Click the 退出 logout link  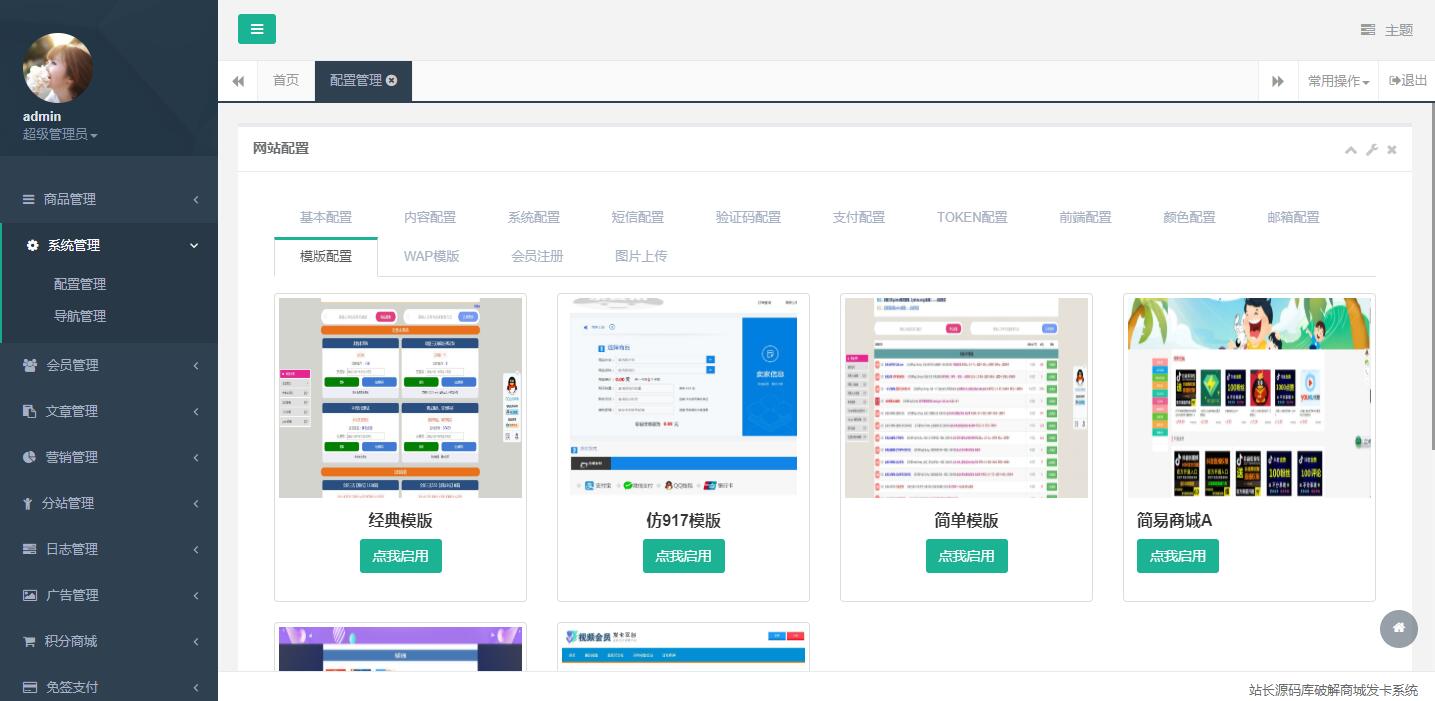[x=1408, y=81]
